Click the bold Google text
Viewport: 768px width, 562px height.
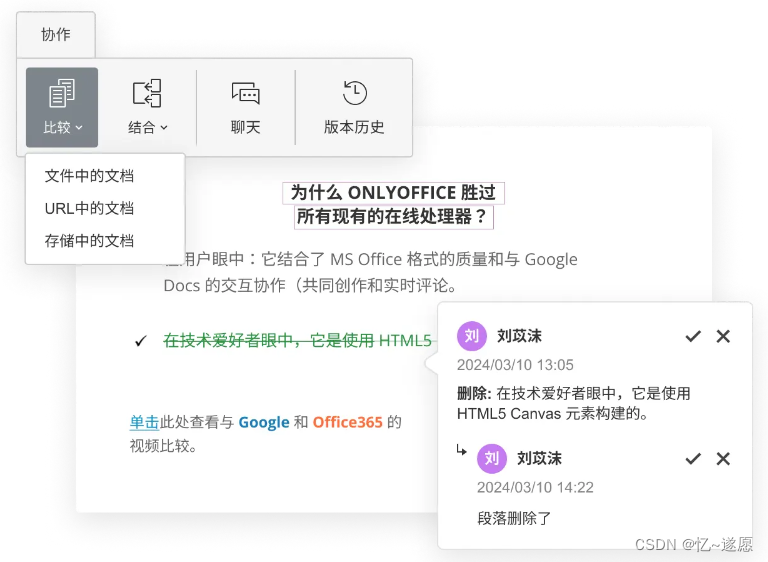pyautogui.click(x=264, y=422)
